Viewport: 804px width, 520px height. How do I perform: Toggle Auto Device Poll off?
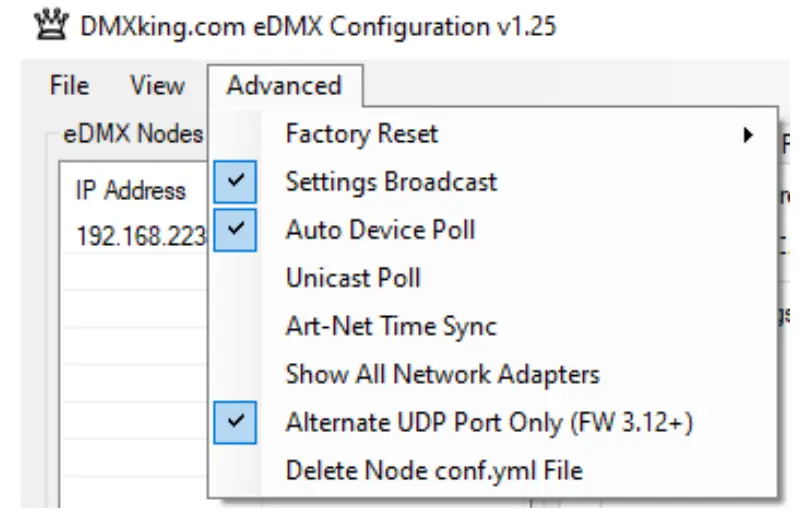tap(380, 230)
